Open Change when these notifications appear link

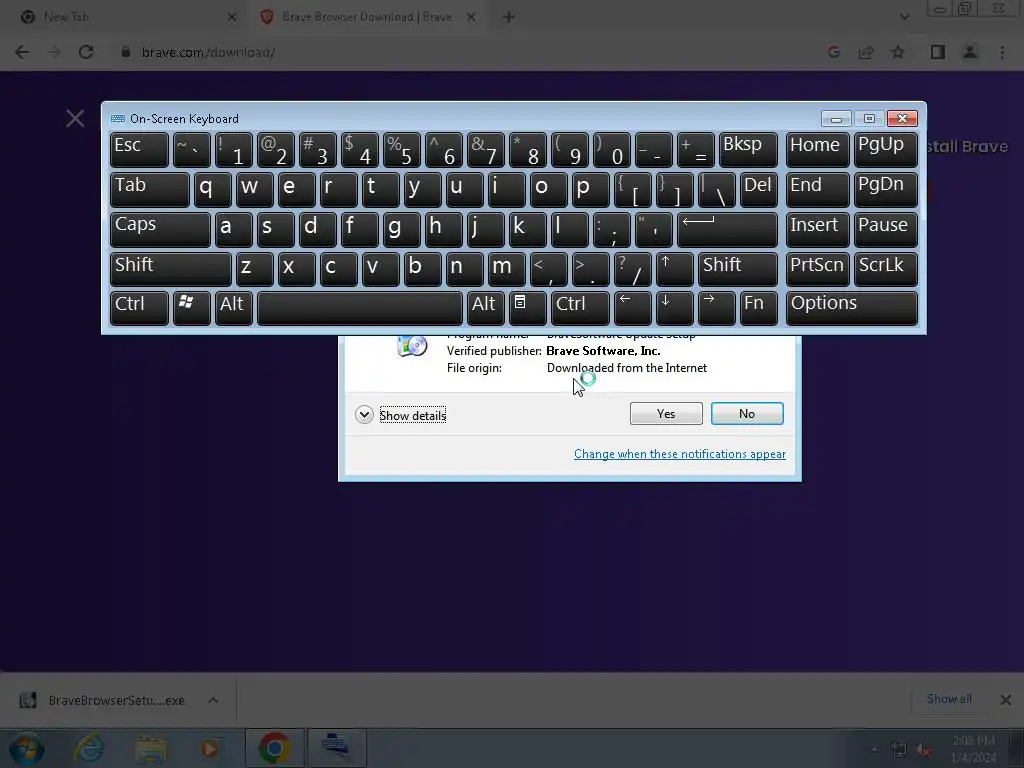680,454
